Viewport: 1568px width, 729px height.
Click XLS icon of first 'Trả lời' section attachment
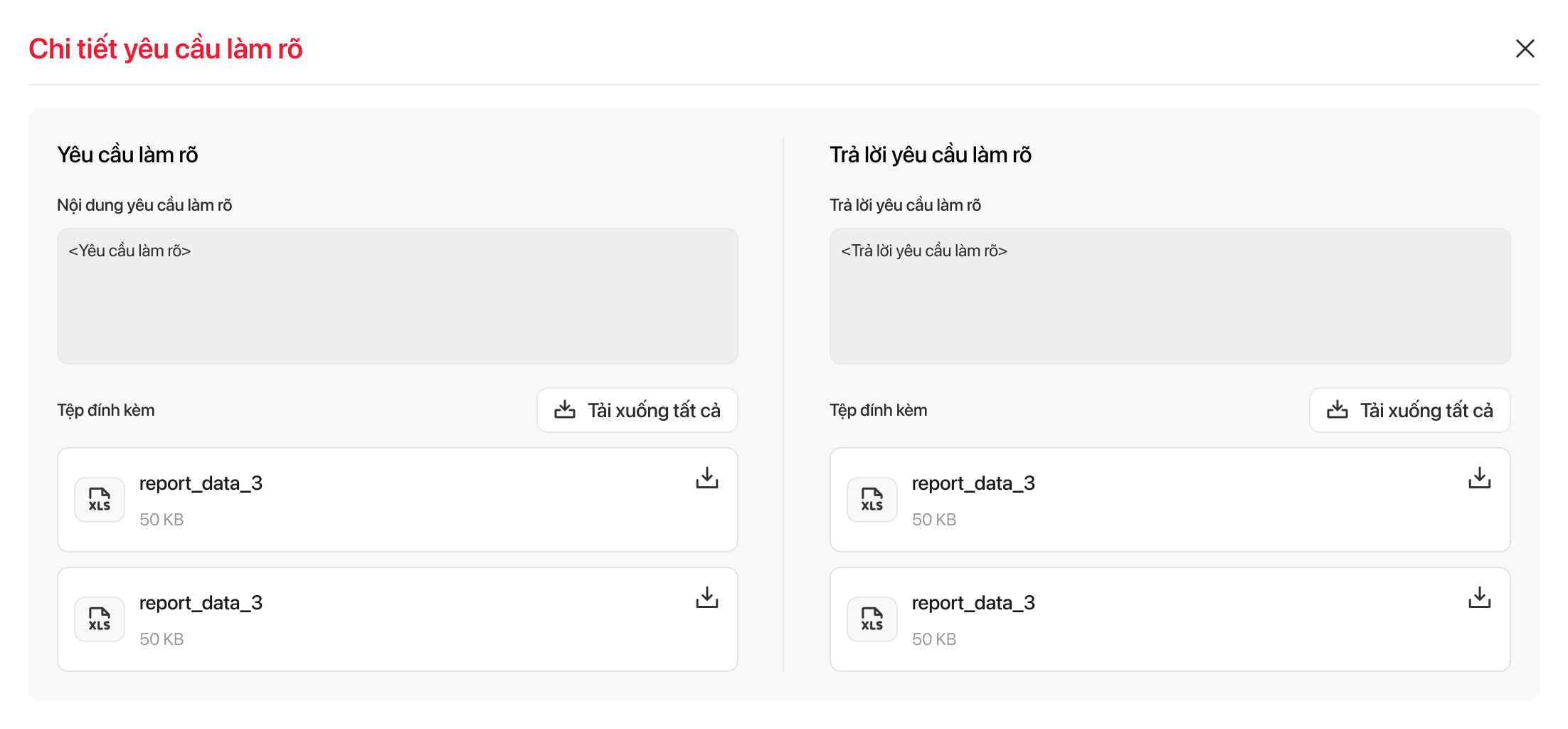872,500
